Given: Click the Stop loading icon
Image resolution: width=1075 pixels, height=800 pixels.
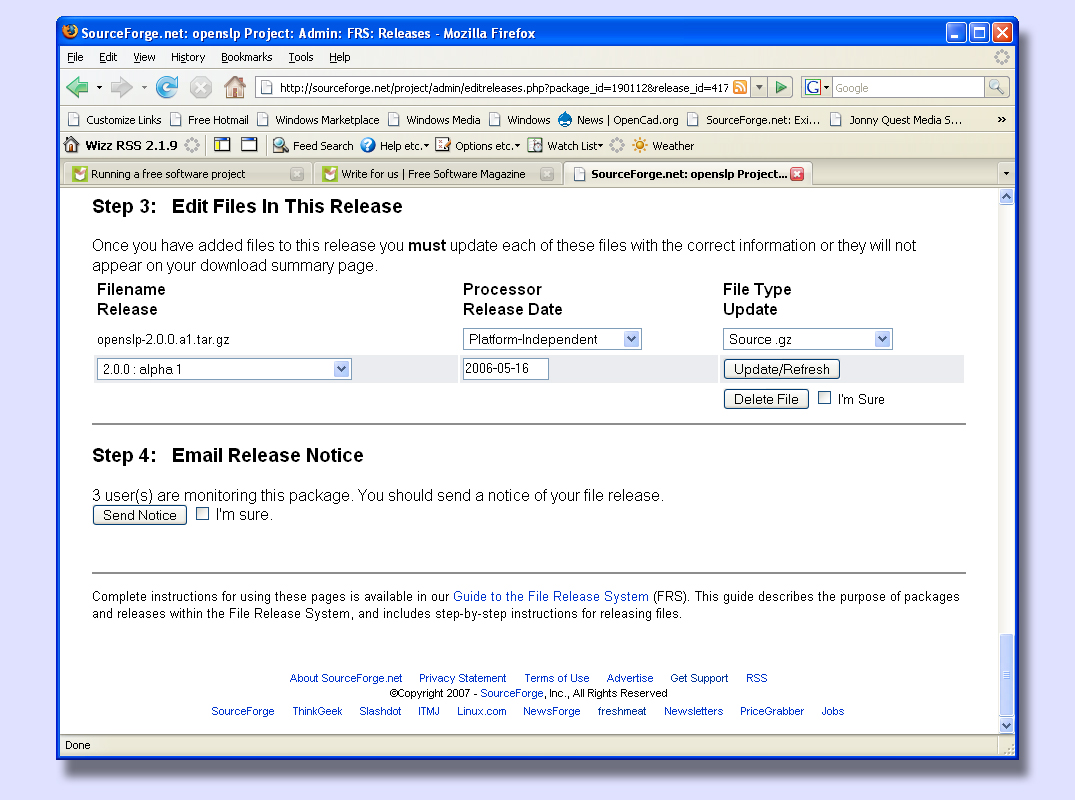Looking at the screenshot, I should pyautogui.click(x=200, y=88).
